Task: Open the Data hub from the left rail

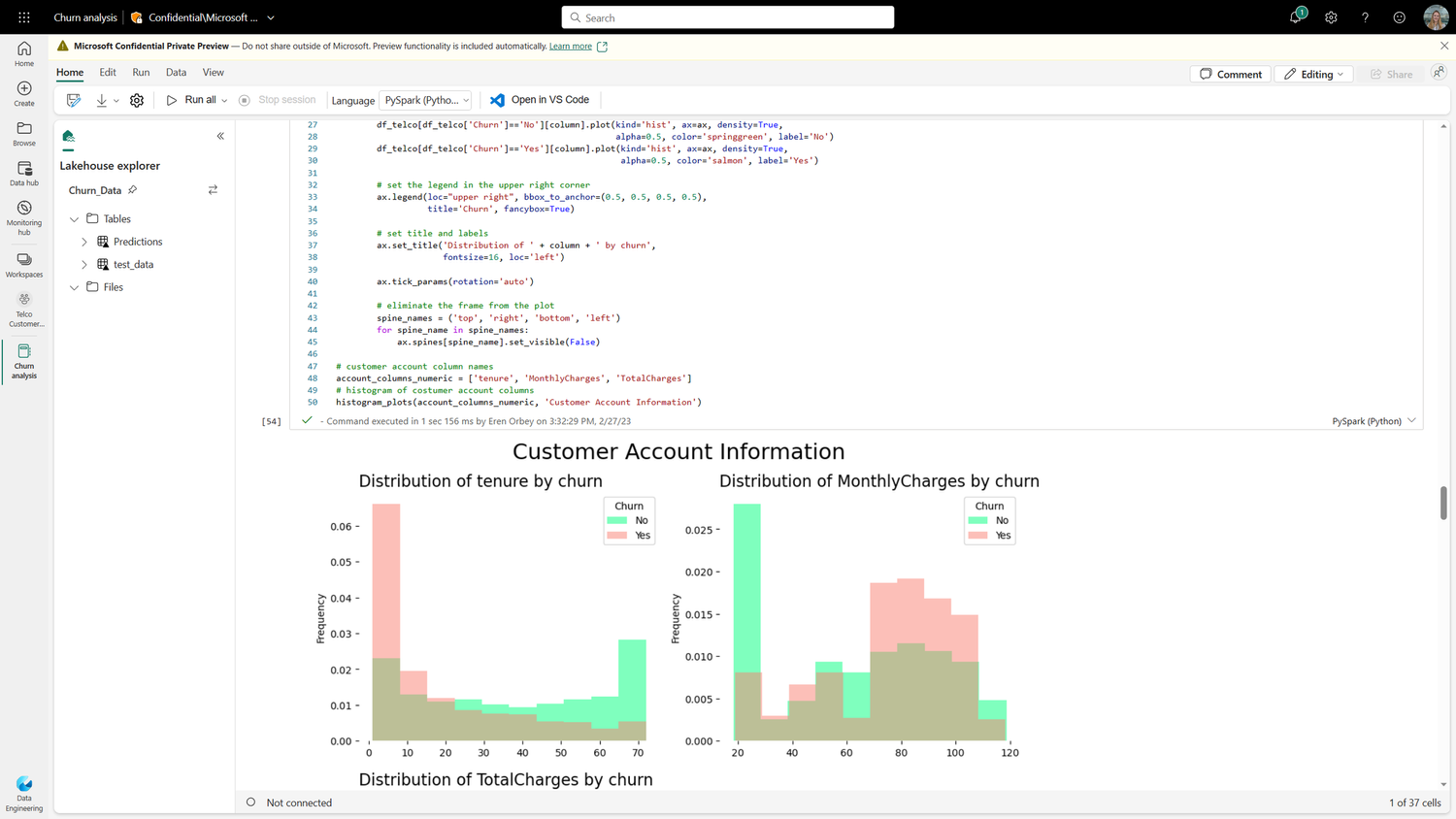Action: pos(23,173)
